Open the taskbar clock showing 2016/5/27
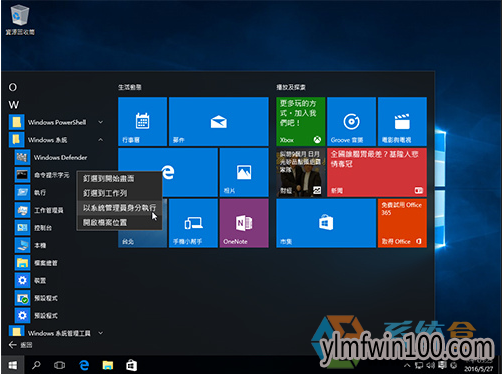Image resolution: width=504 pixels, height=374 pixels. [x=478, y=365]
